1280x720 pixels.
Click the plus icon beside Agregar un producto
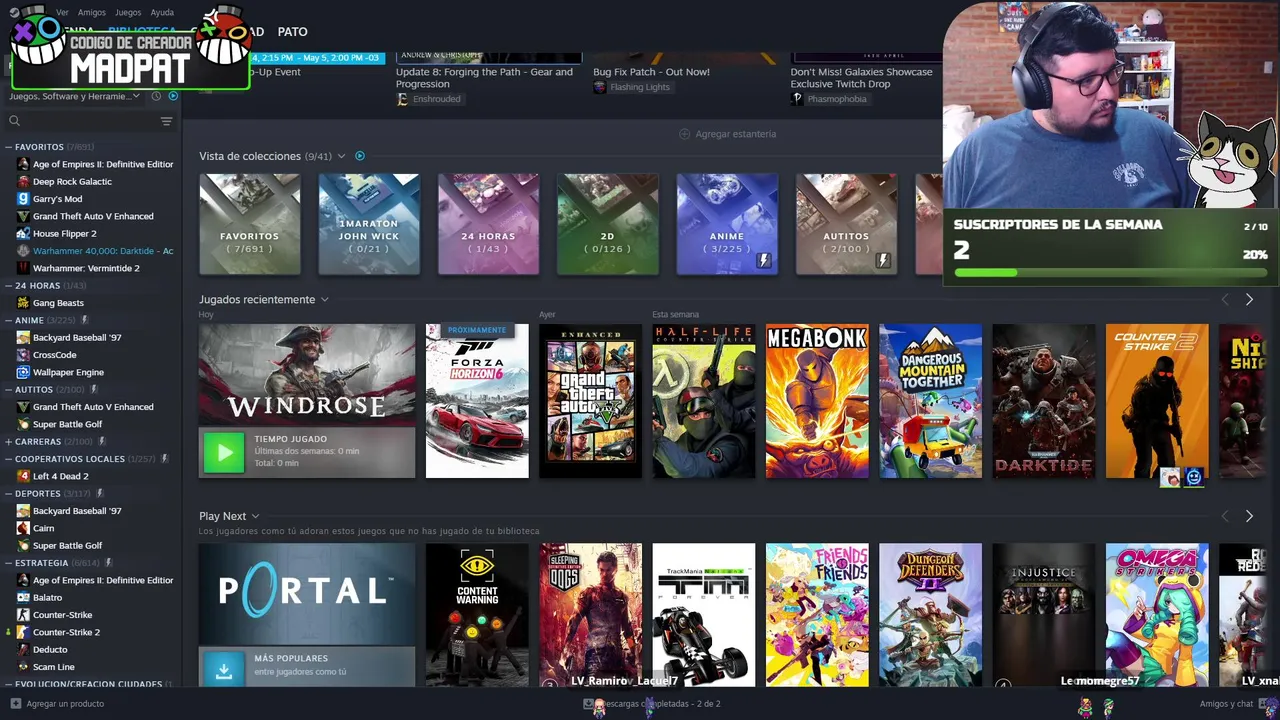[x=15, y=704]
